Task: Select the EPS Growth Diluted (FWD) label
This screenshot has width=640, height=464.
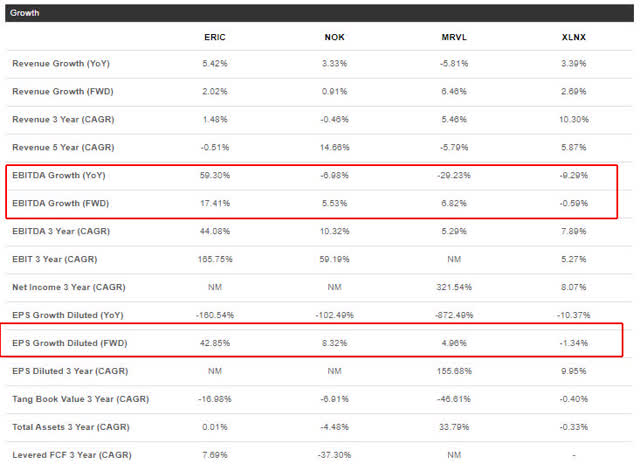Action: [70, 343]
